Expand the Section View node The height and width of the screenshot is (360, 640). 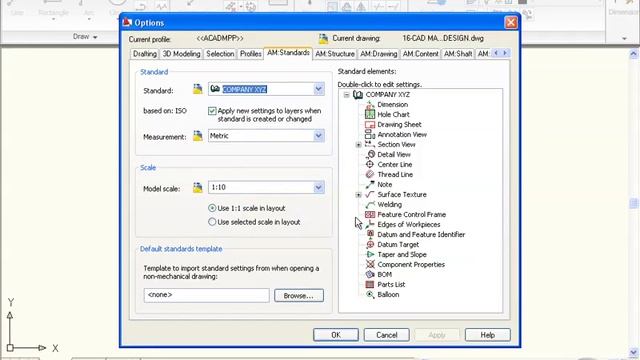point(358,144)
